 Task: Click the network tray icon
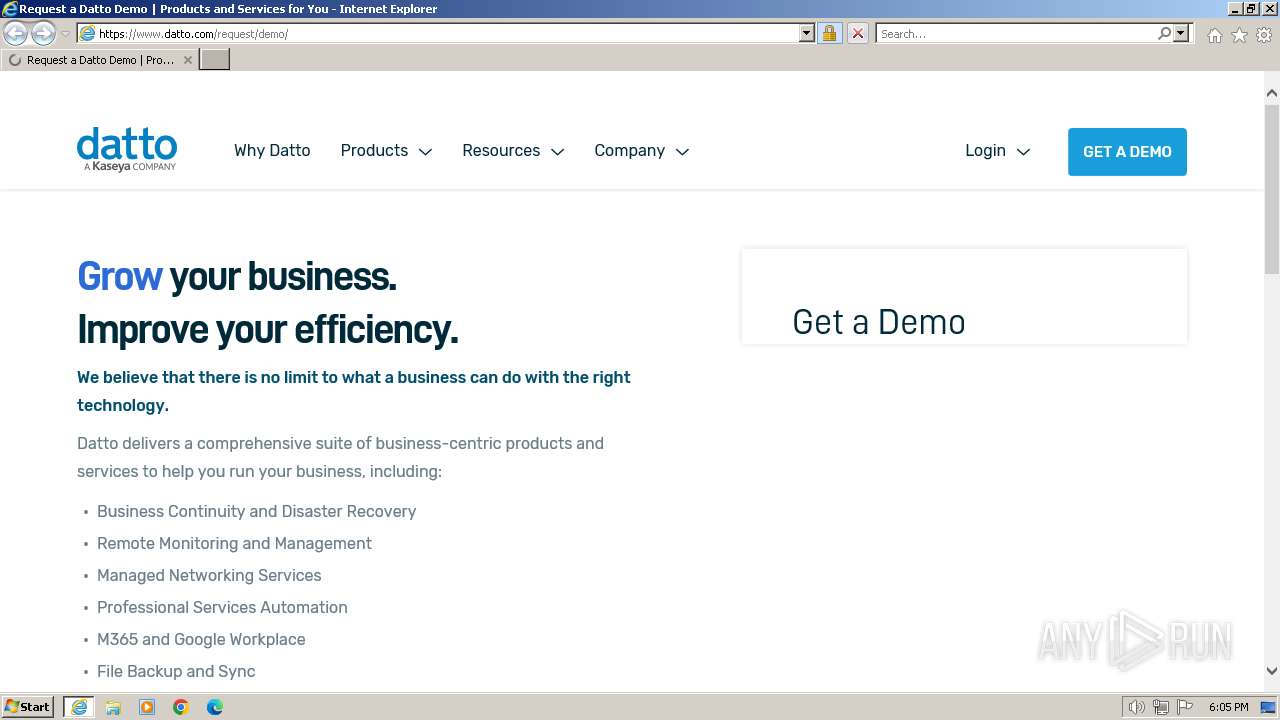1160,707
